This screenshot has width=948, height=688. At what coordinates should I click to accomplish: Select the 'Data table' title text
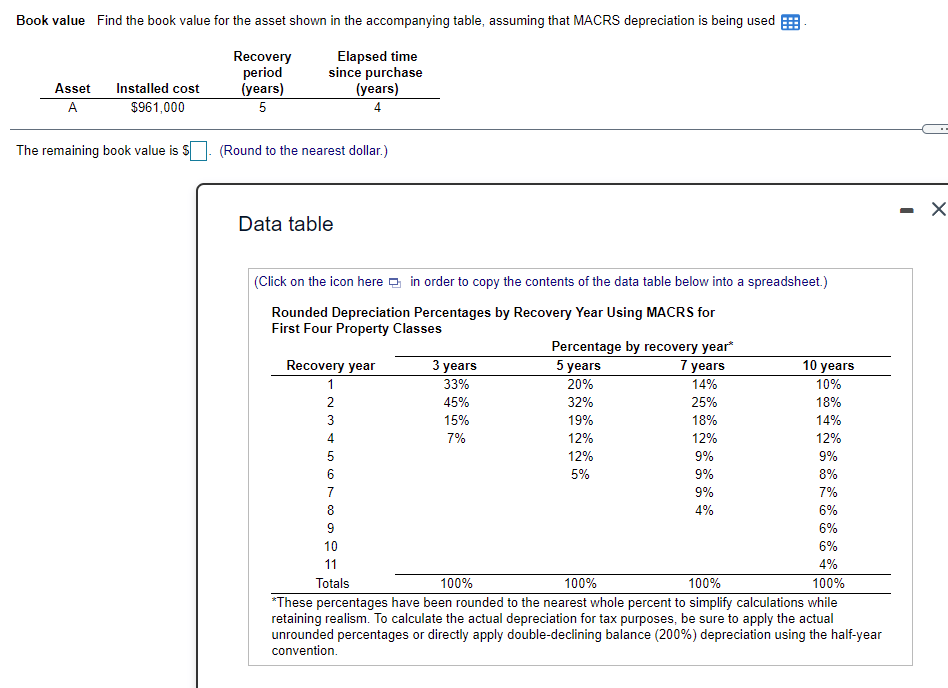286,223
